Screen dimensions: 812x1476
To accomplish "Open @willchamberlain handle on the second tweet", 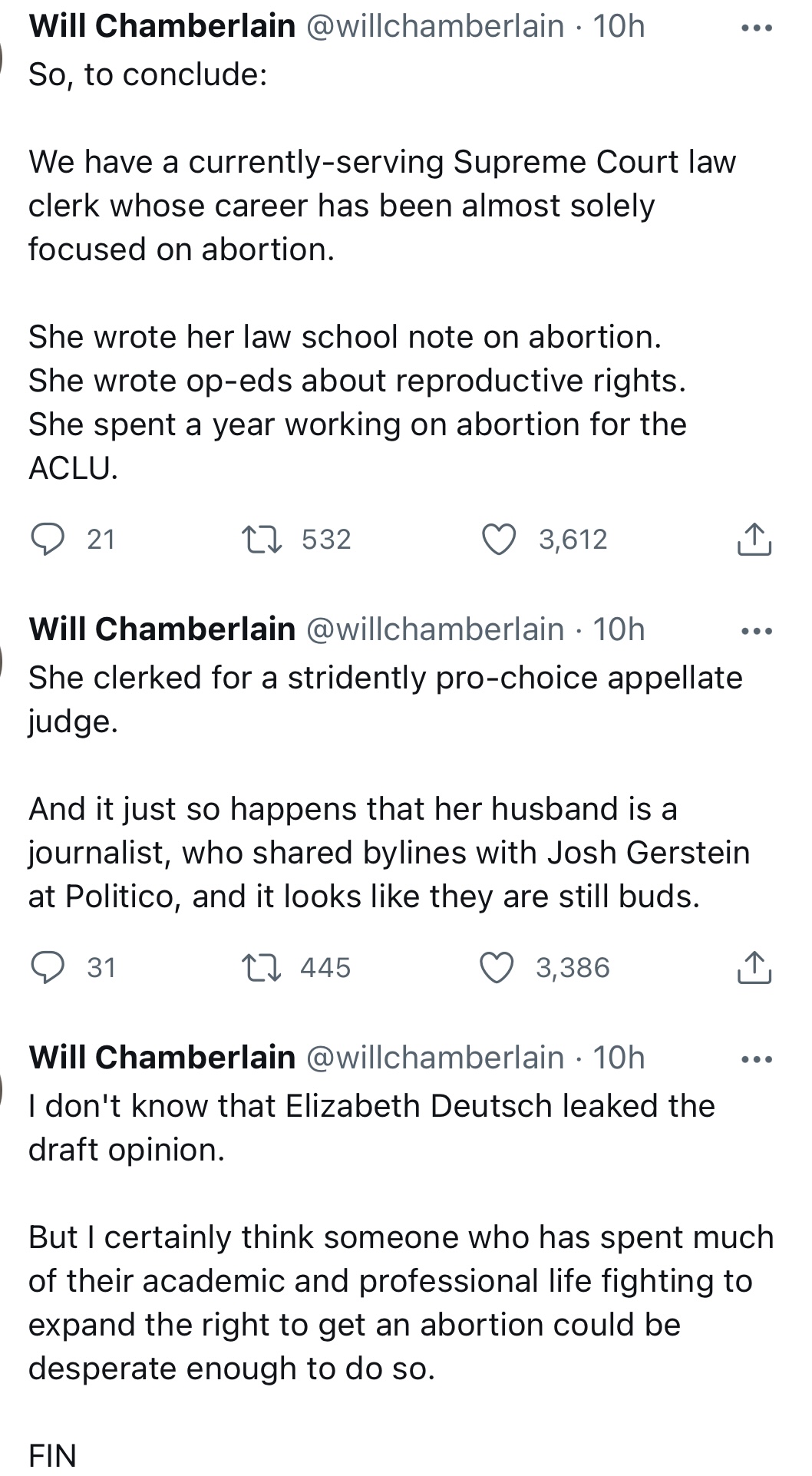I will 435,629.
